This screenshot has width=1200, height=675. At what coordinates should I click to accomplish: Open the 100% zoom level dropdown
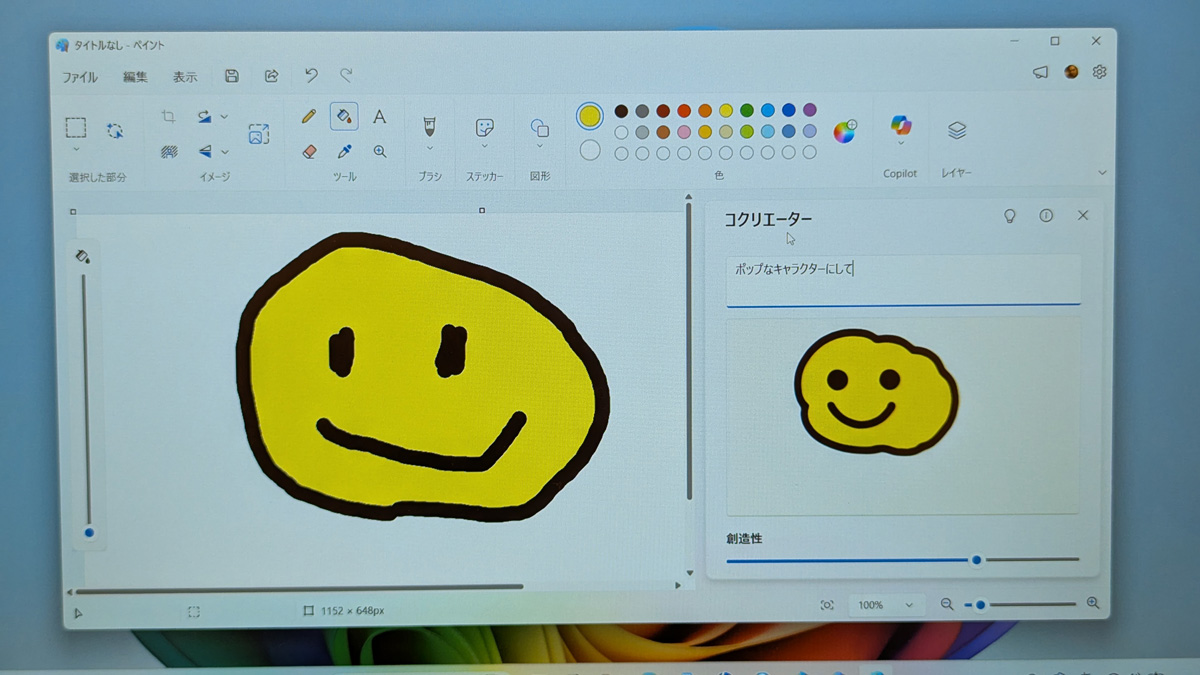tap(884, 605)
